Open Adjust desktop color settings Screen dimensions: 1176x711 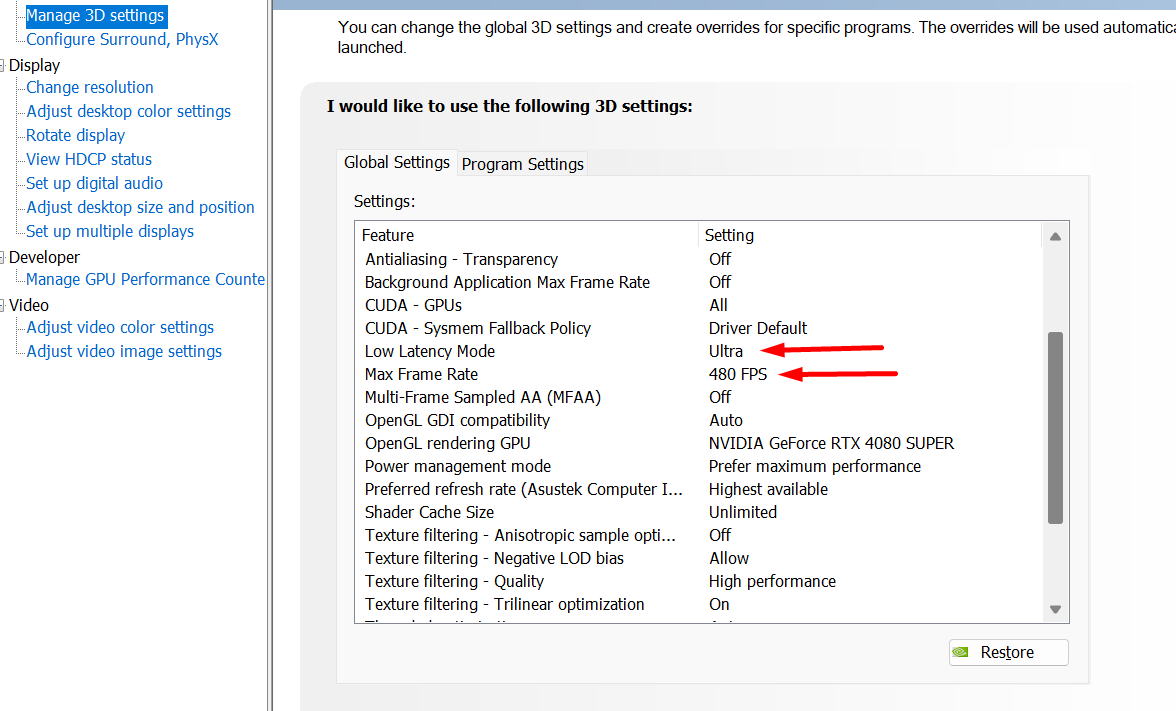pos(129,112)
